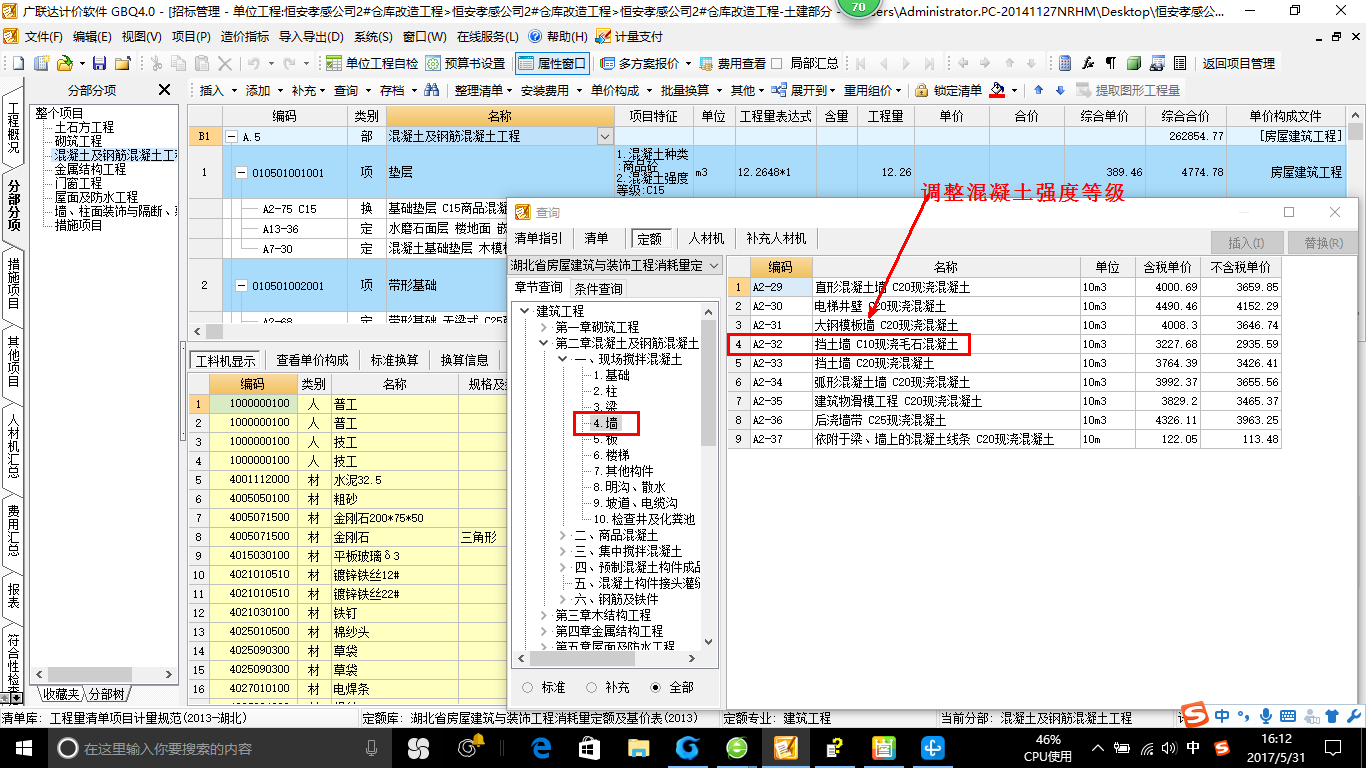Open the 查看单价构成 tab
Screen dimensions: 1366x768
point(313,360)
